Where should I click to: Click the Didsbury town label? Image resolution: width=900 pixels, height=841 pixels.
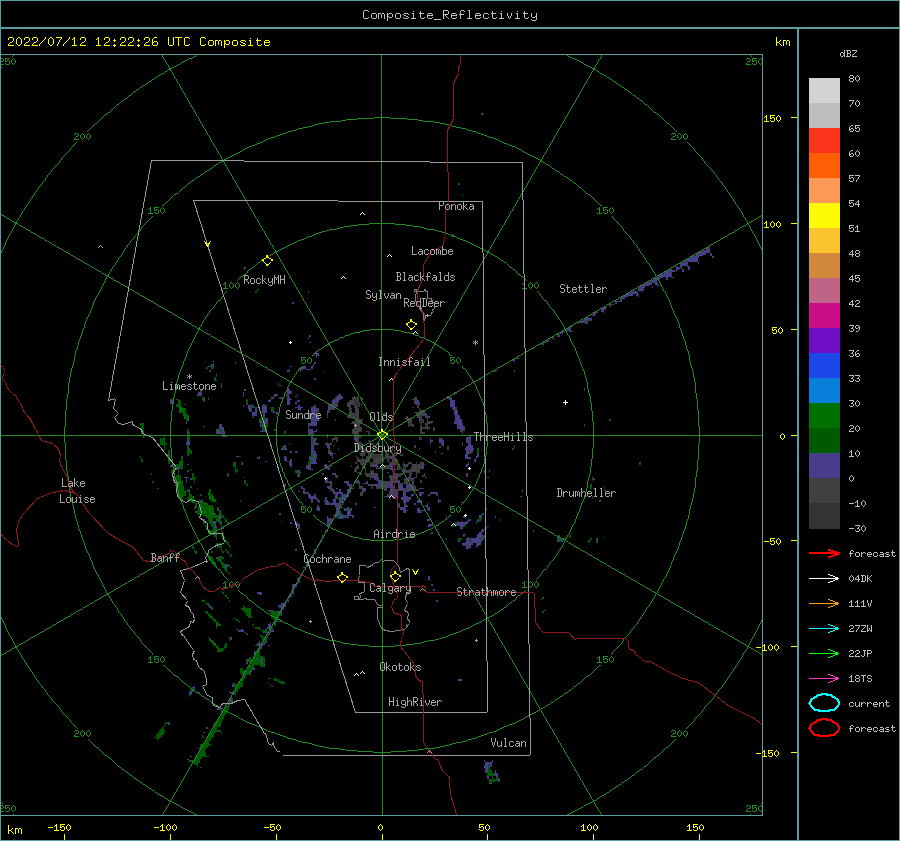378,448
